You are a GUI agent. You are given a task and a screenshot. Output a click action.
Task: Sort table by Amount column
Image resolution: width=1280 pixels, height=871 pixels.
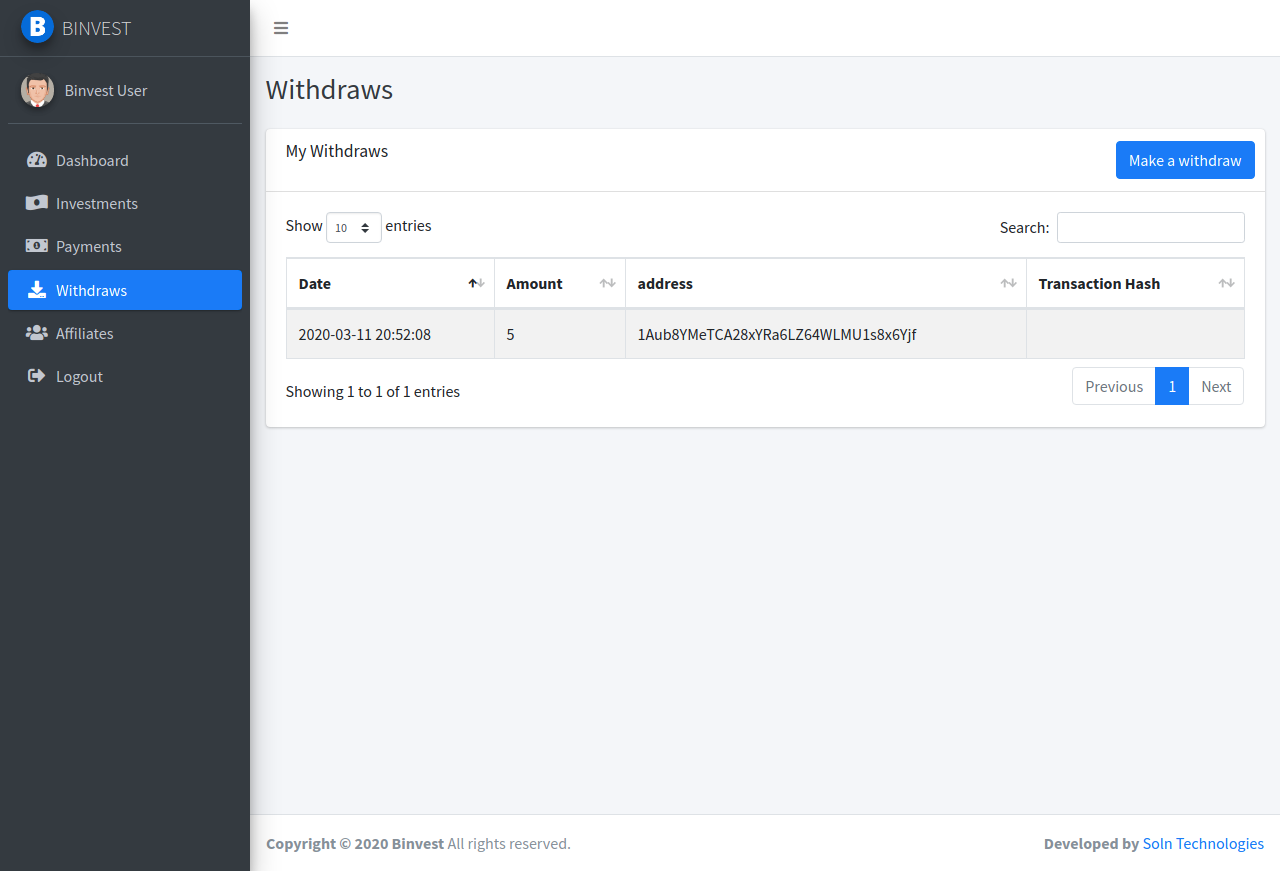[559, 284]
